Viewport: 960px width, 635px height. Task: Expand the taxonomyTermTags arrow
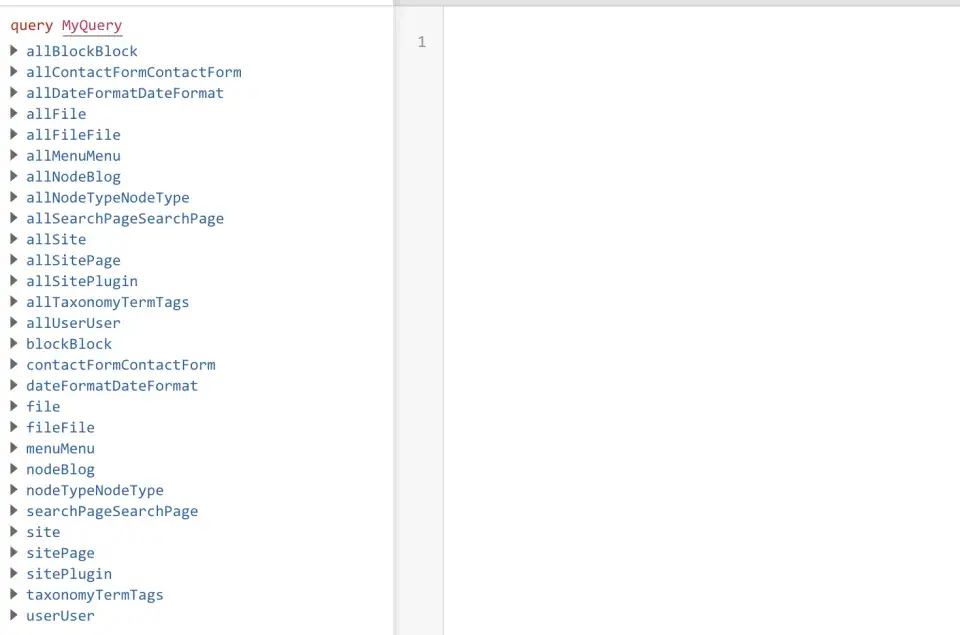click(x=13, y=593)
